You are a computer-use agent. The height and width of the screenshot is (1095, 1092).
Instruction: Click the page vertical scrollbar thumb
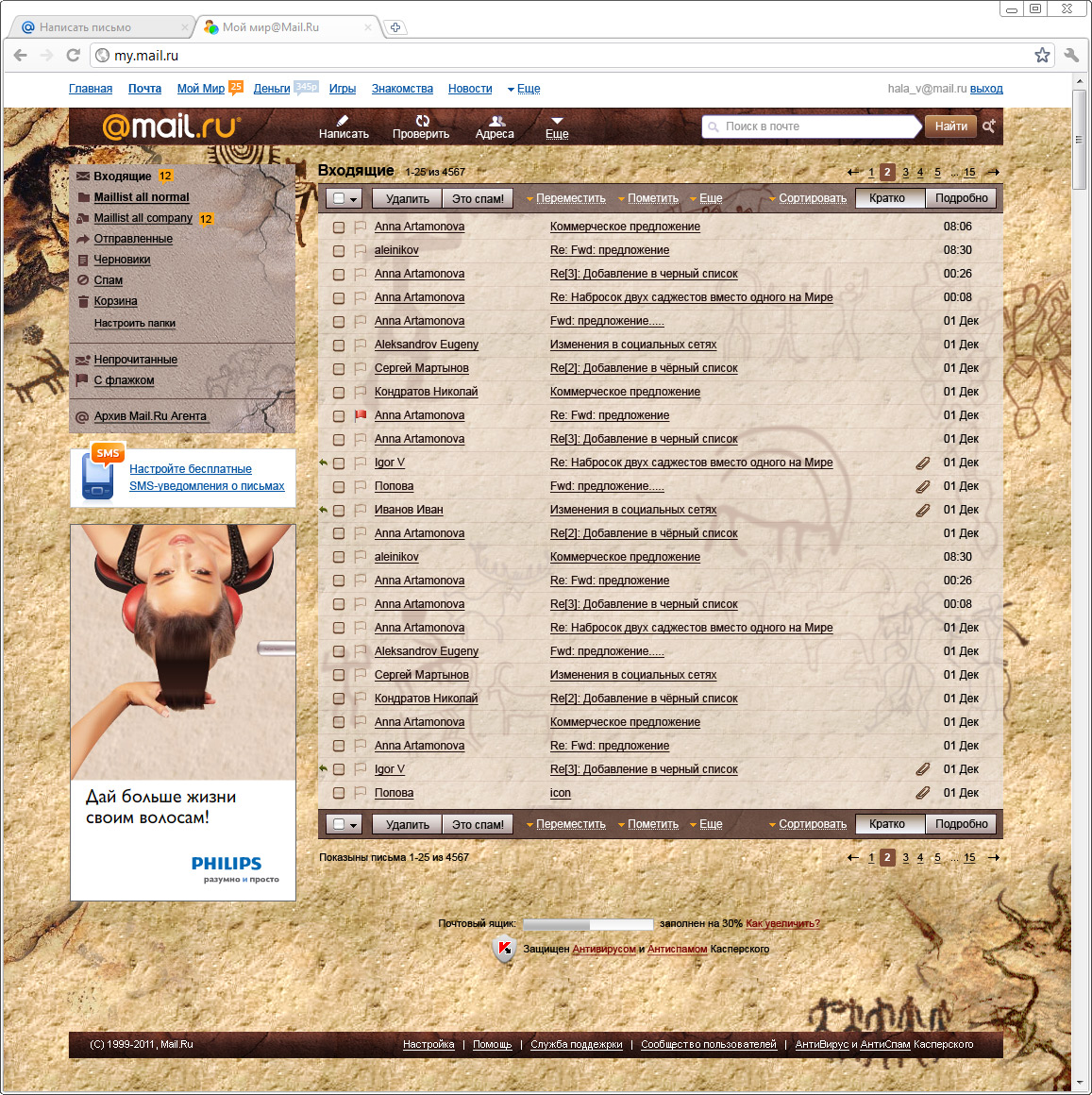(1080, 139)
